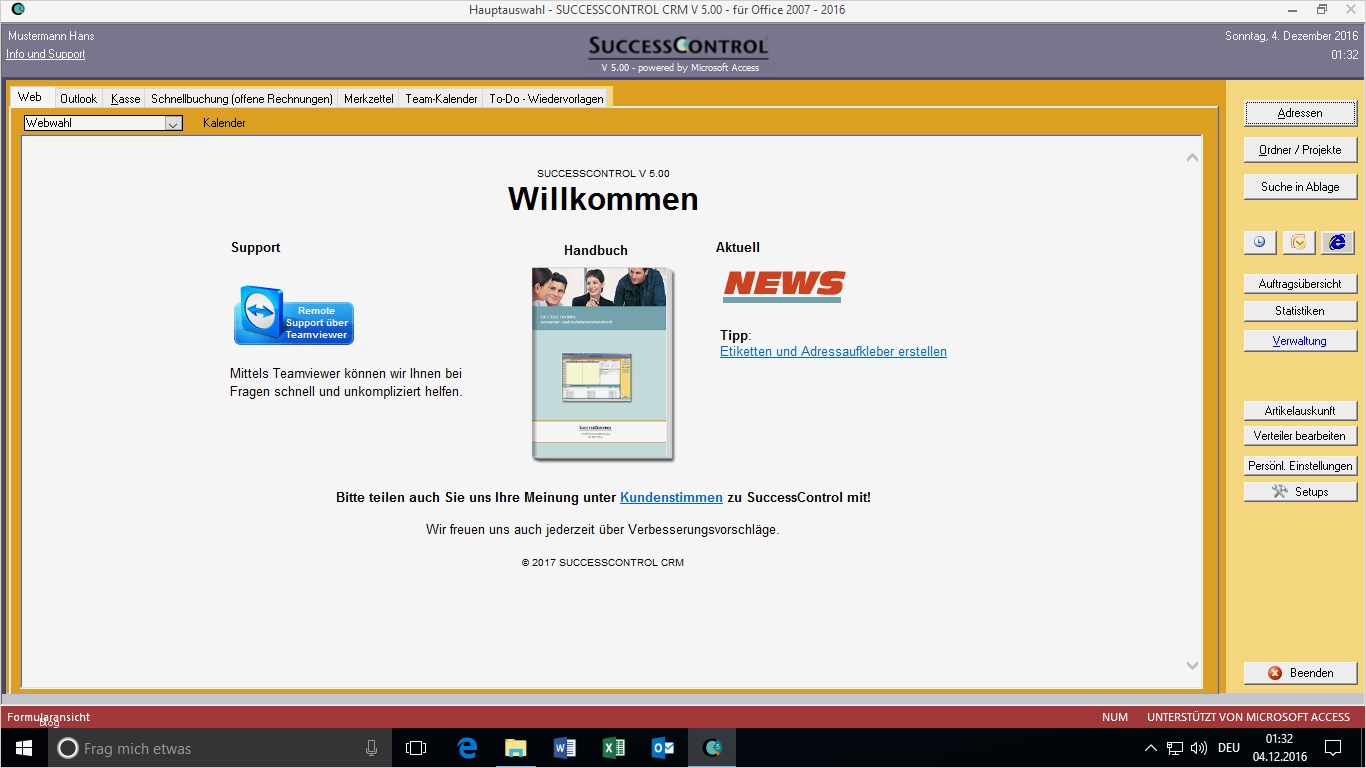Open Outlook from the taskbar
Screen dimensions: 1366x768
(x=663, y=748)
